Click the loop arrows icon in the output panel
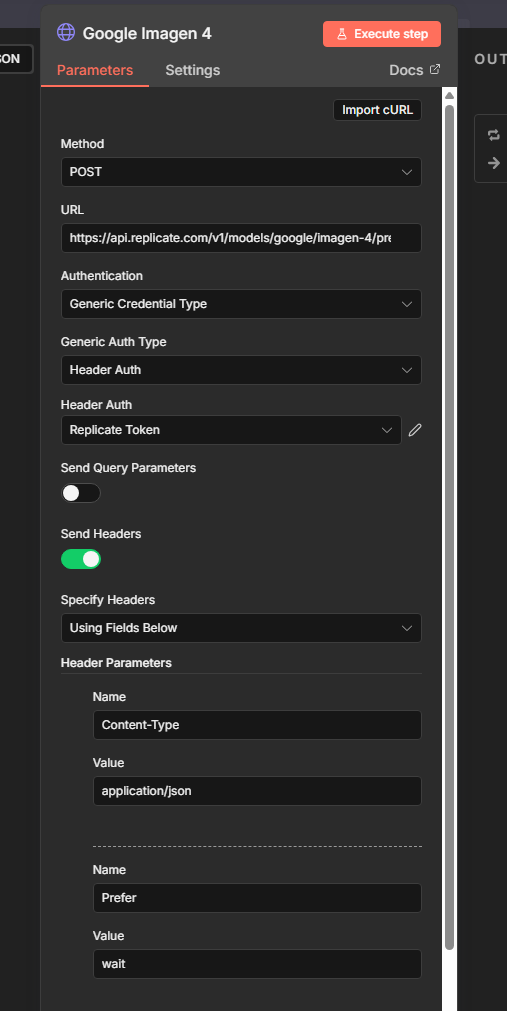Viewport: 507px width, 1011px height. (x=494, y=135)
